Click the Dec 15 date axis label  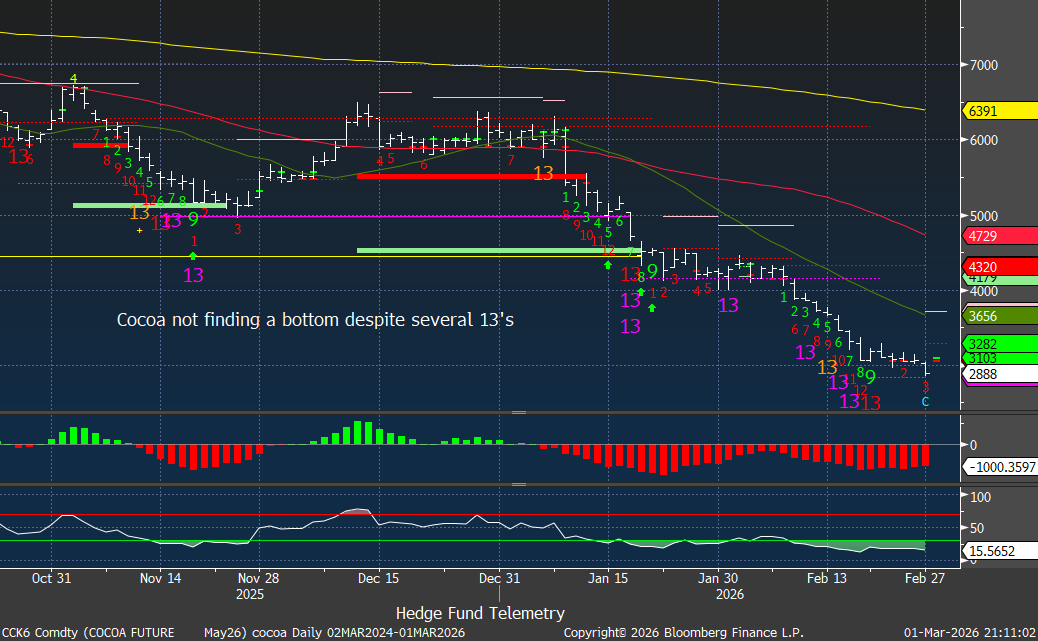pos(379,578)
